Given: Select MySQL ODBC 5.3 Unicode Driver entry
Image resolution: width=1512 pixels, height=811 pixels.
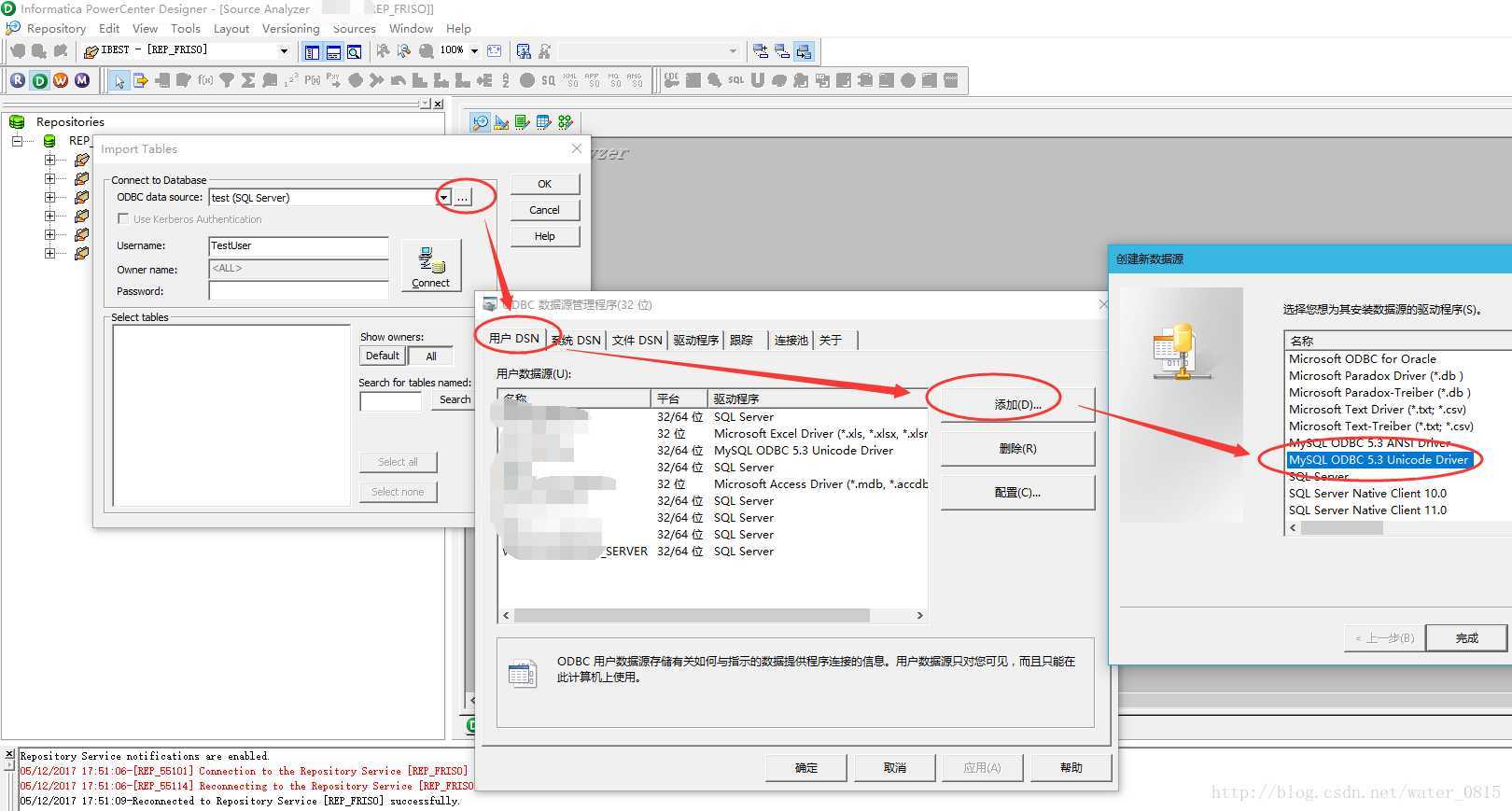Looking at the screenshot, I should point(1379,460).
